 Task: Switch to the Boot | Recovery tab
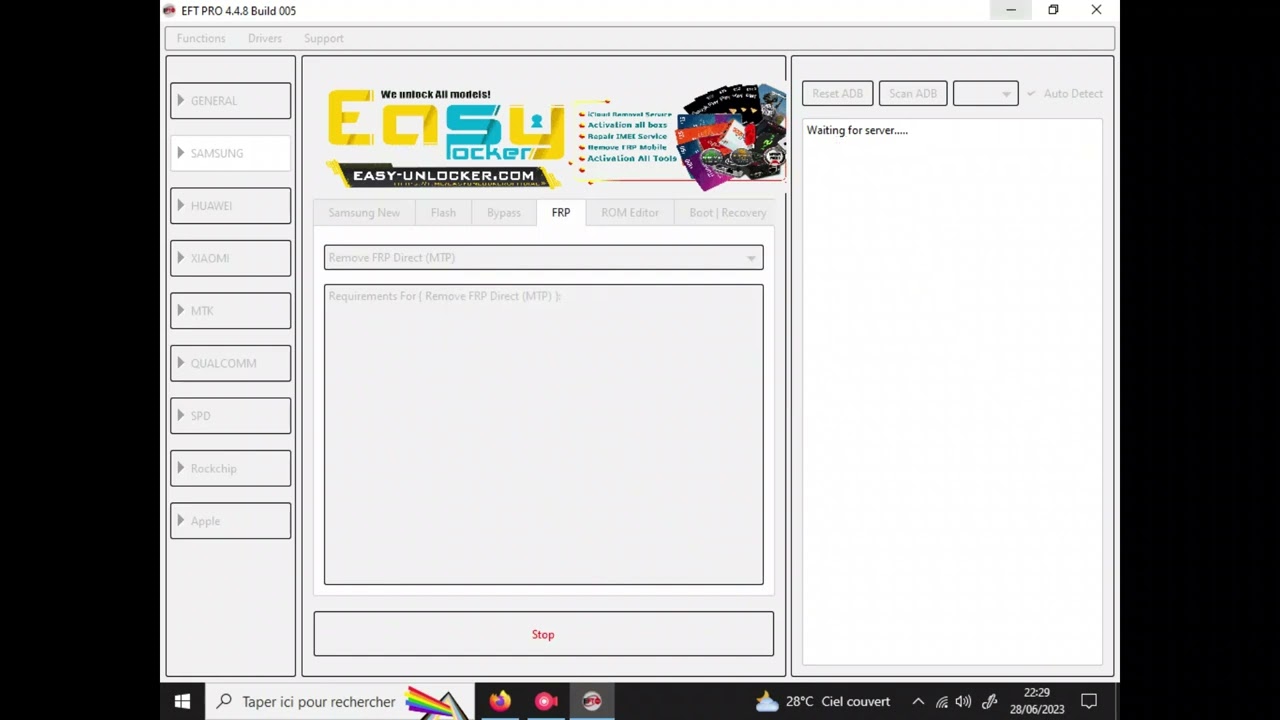728,213
